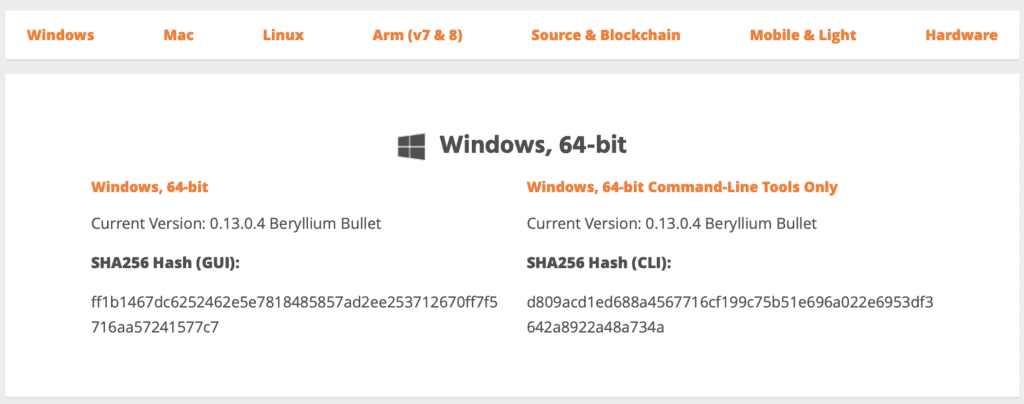Click the CLI hash line ending 48a734a
Screen dimensions: 1024x404
click(x=596, y=327)
